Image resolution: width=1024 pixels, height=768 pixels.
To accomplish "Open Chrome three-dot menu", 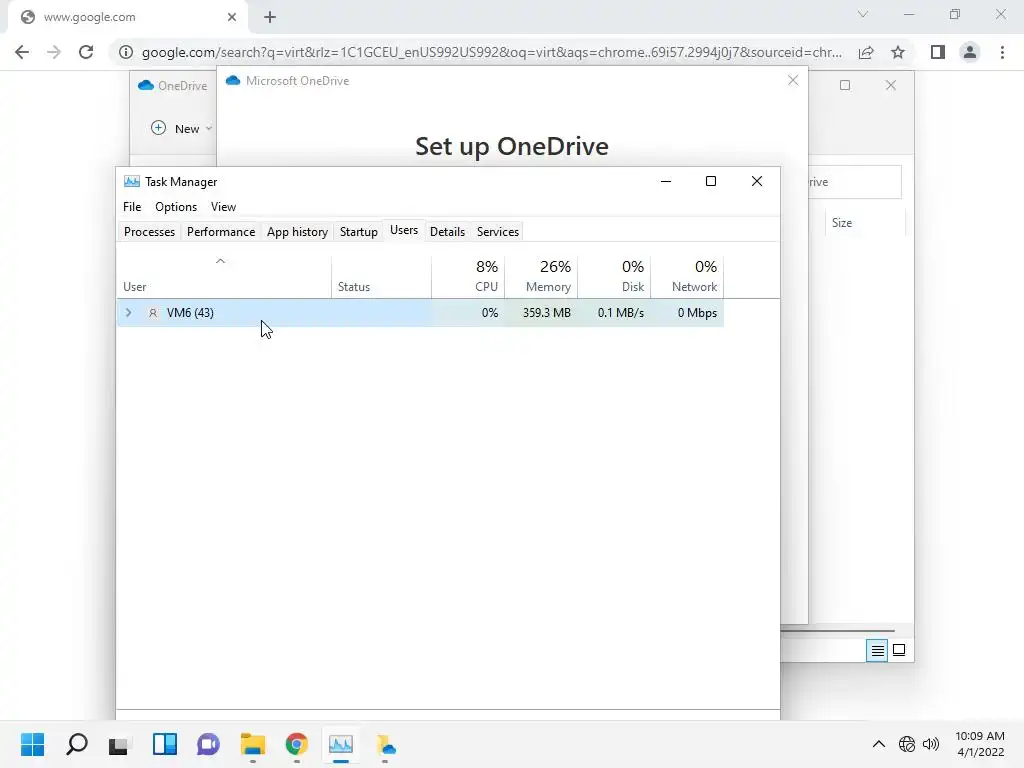I will pyautogui.click(x=1002, y=52).
